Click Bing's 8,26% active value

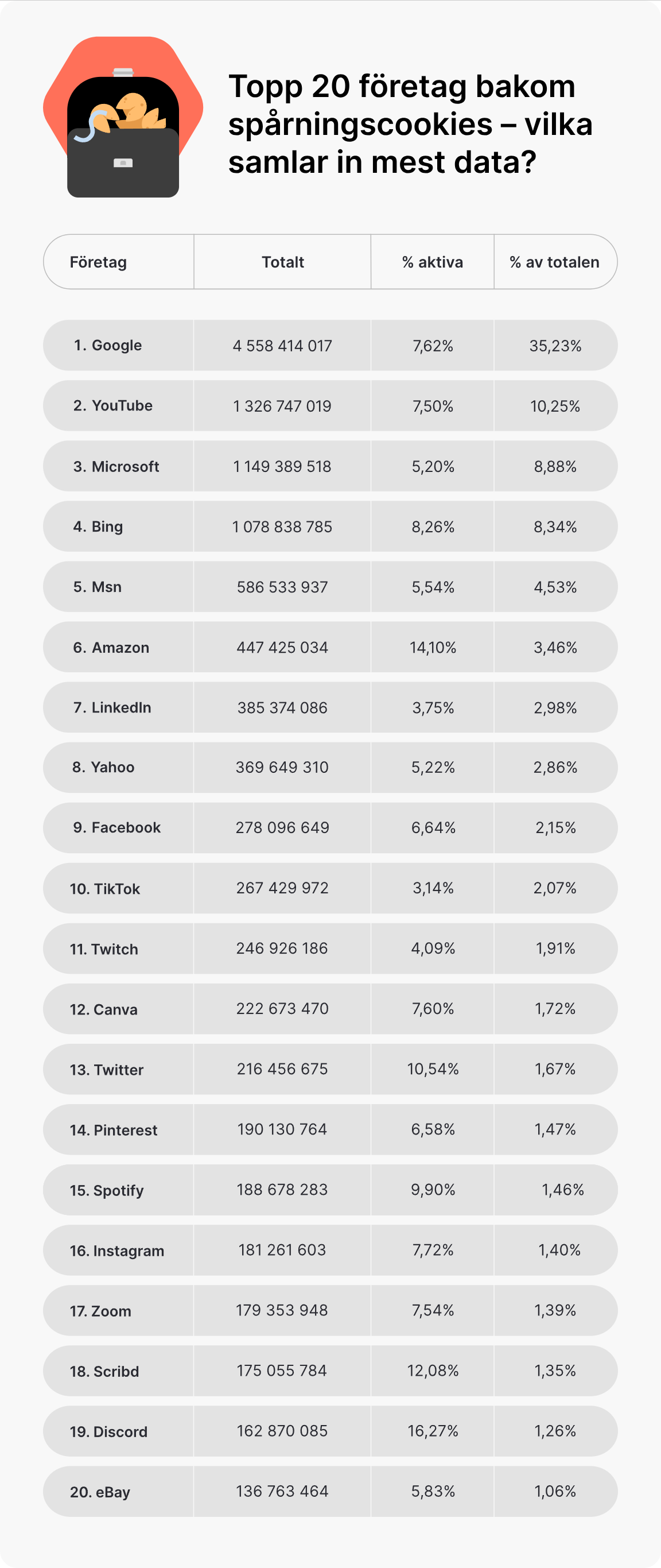pyautogui.click(x=433, y=527)
